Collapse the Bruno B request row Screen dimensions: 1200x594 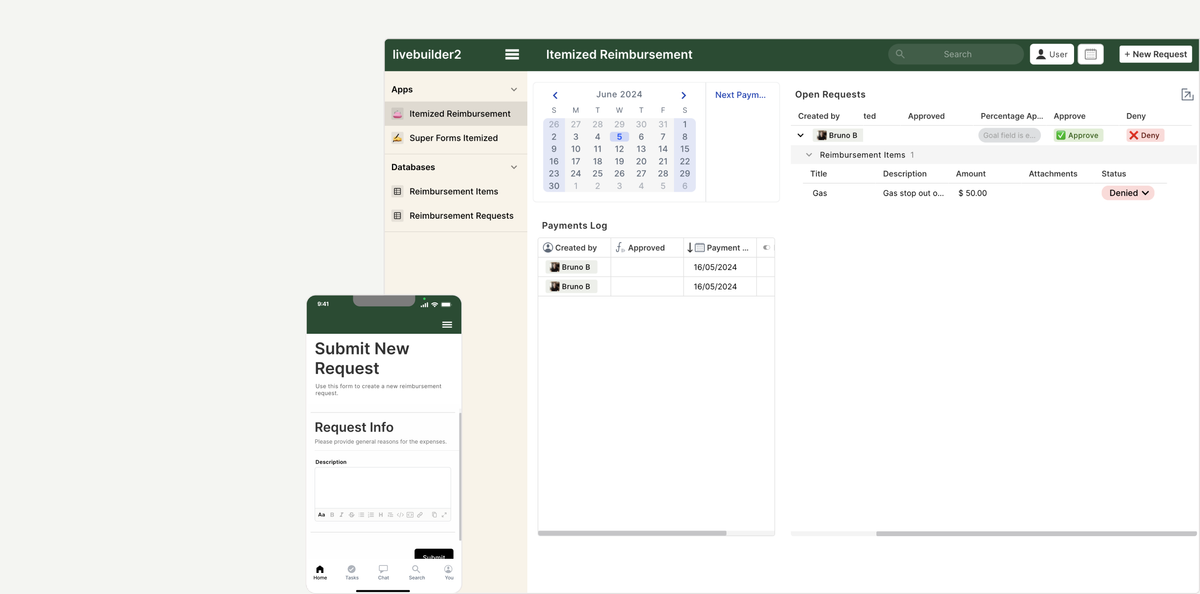point(799,134)
